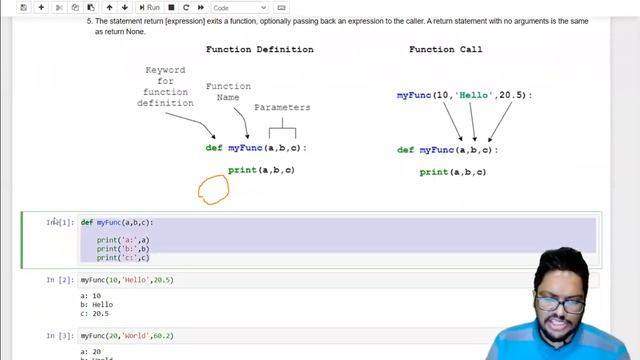This screenshot has height=360, width=640.
Task: Click the 'Parameters' label in diagram
Action: tap(282, 107)
